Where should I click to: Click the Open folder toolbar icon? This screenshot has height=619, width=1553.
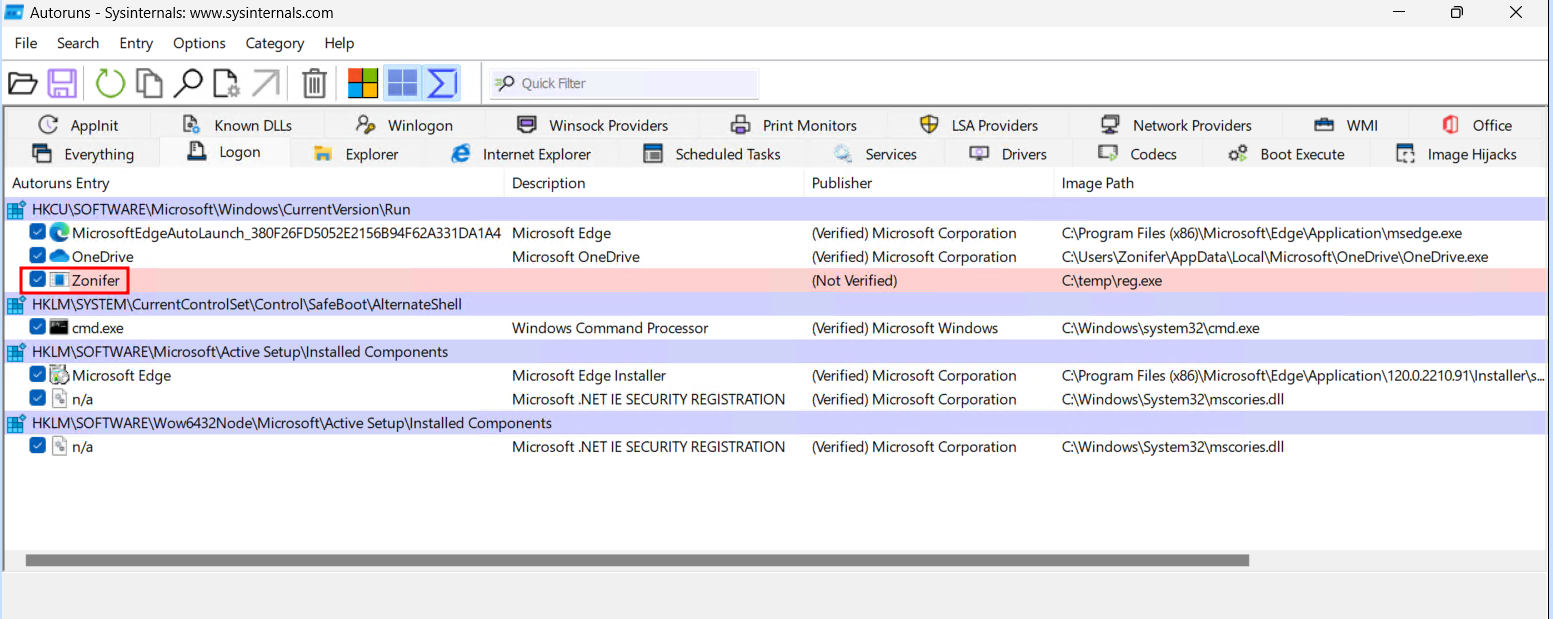22,83
